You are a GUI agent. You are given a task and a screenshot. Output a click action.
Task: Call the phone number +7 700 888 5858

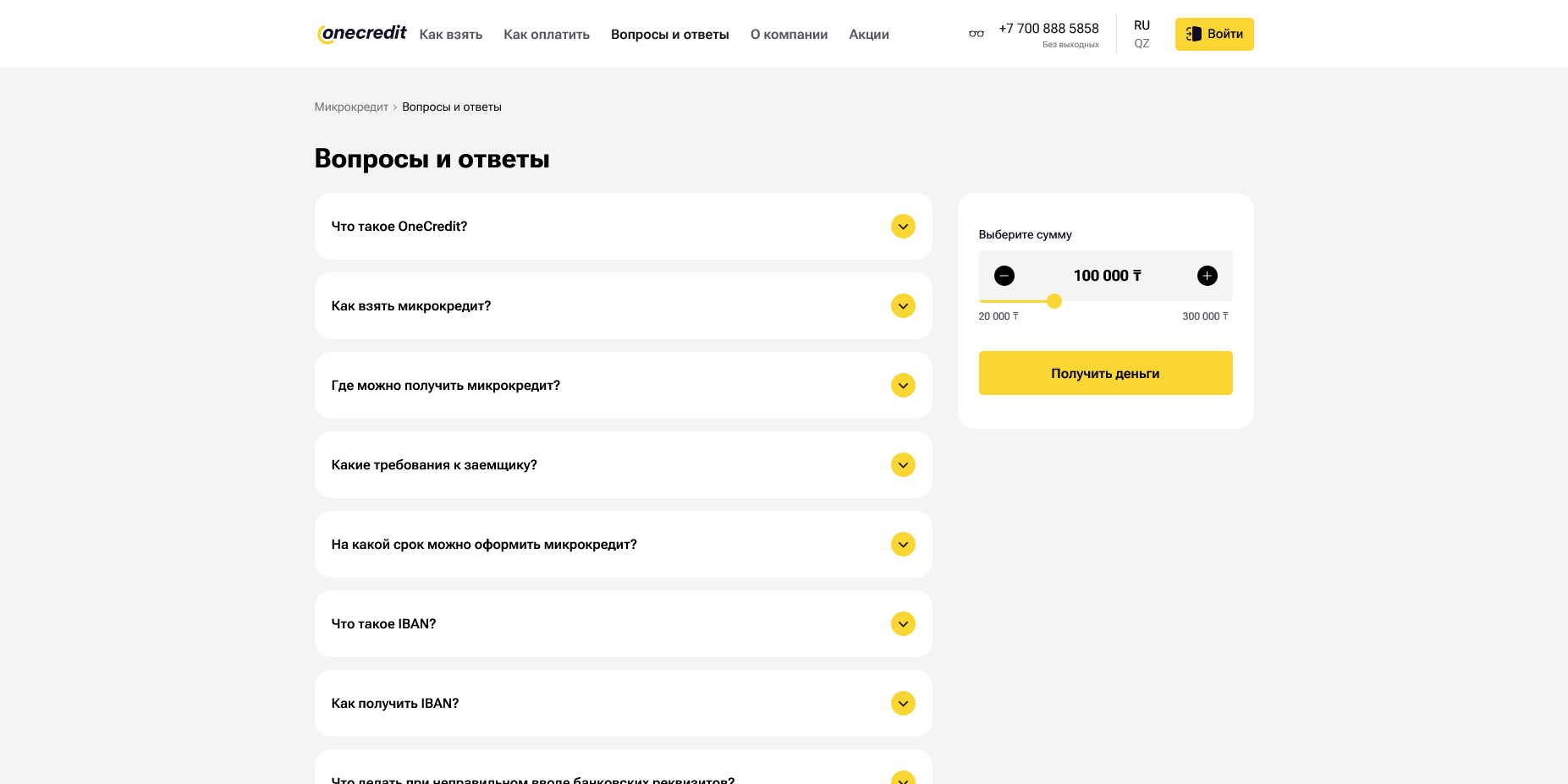tap(1048, 29)
